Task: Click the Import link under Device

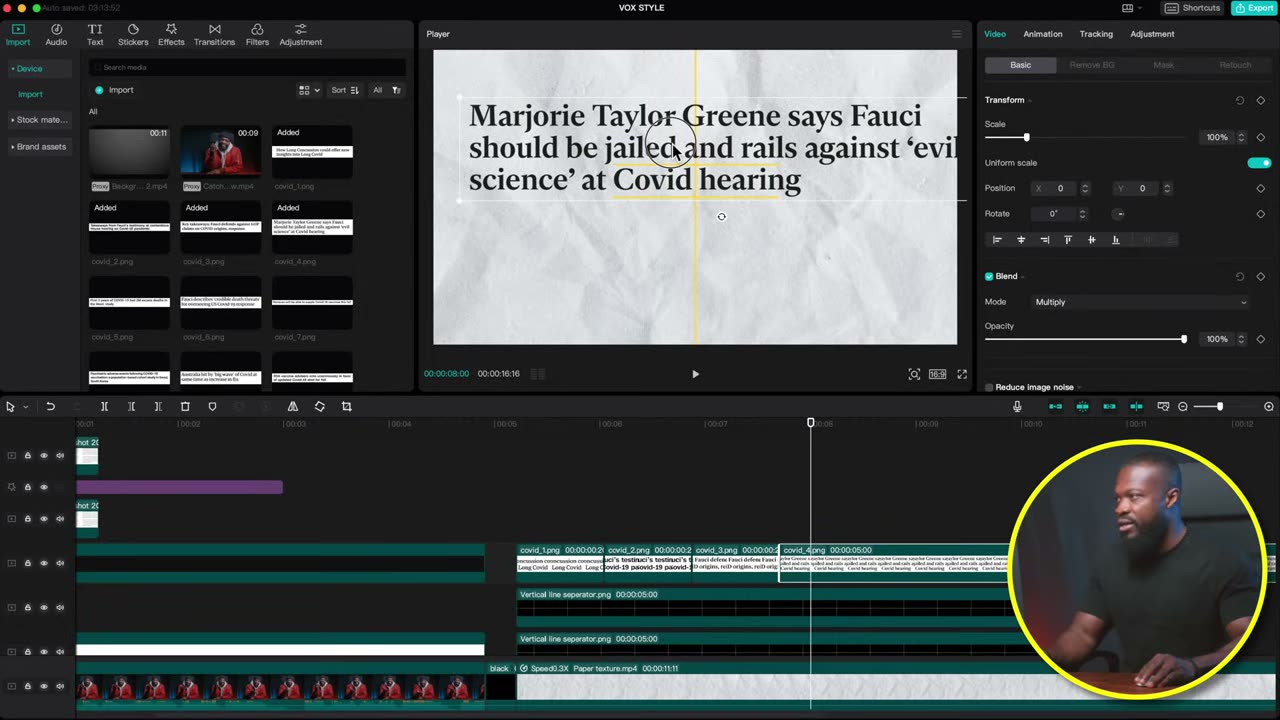Action: coord(30,94)
